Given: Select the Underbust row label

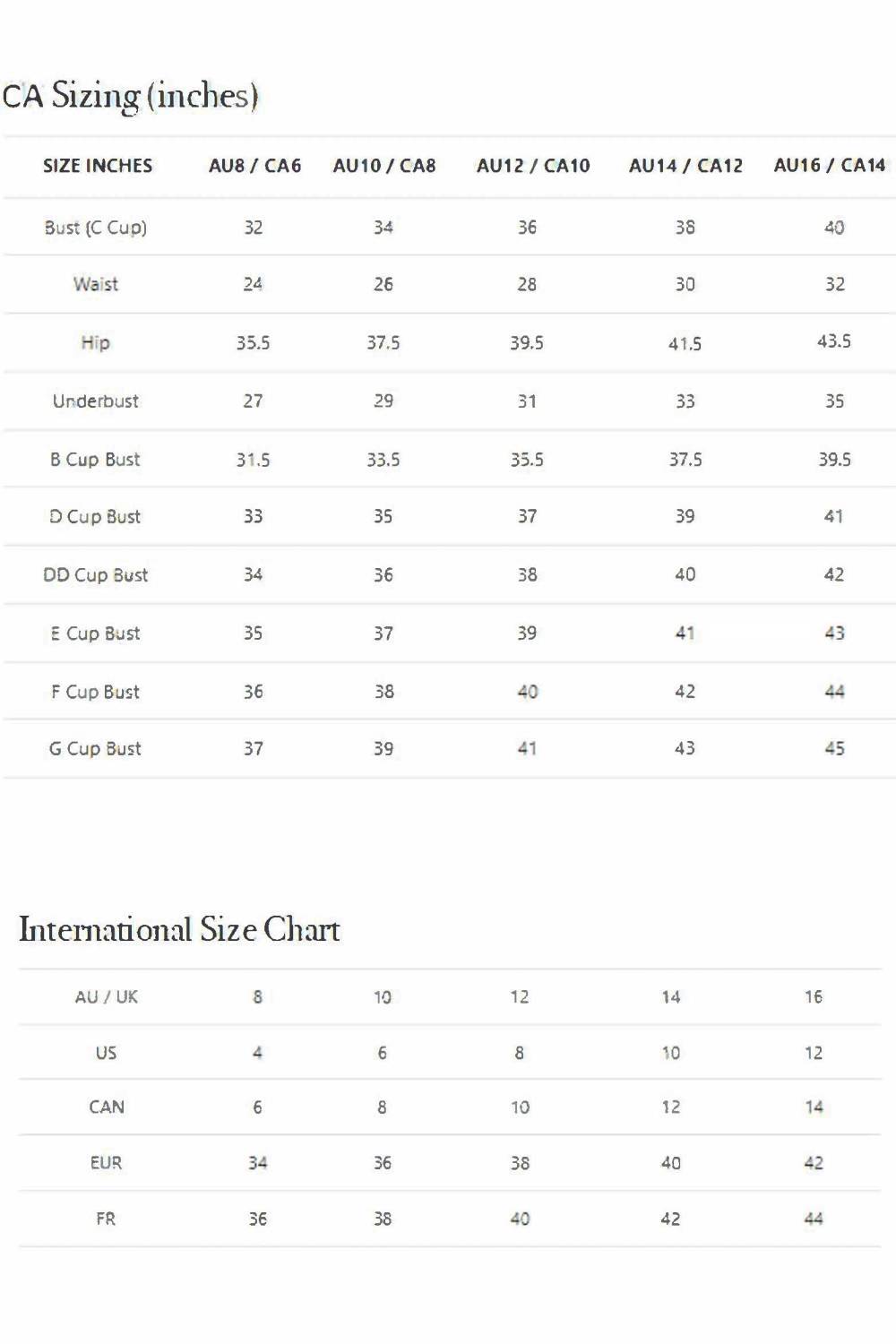Looking at the screenshot, I should coord(96,401).
